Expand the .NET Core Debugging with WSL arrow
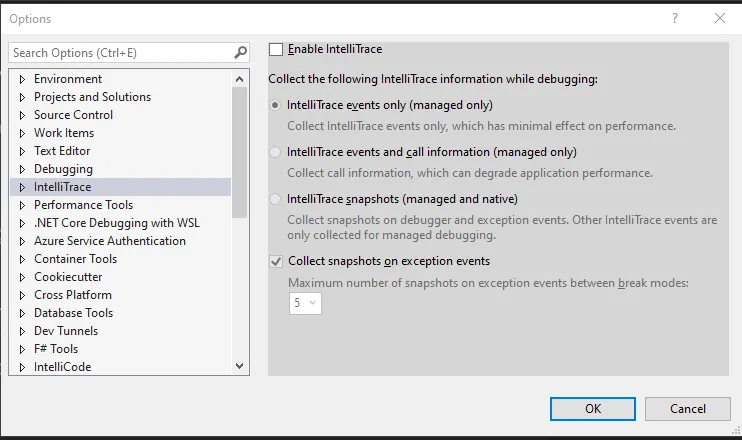The width and height of the screenshot is (742, 440). 22,223
